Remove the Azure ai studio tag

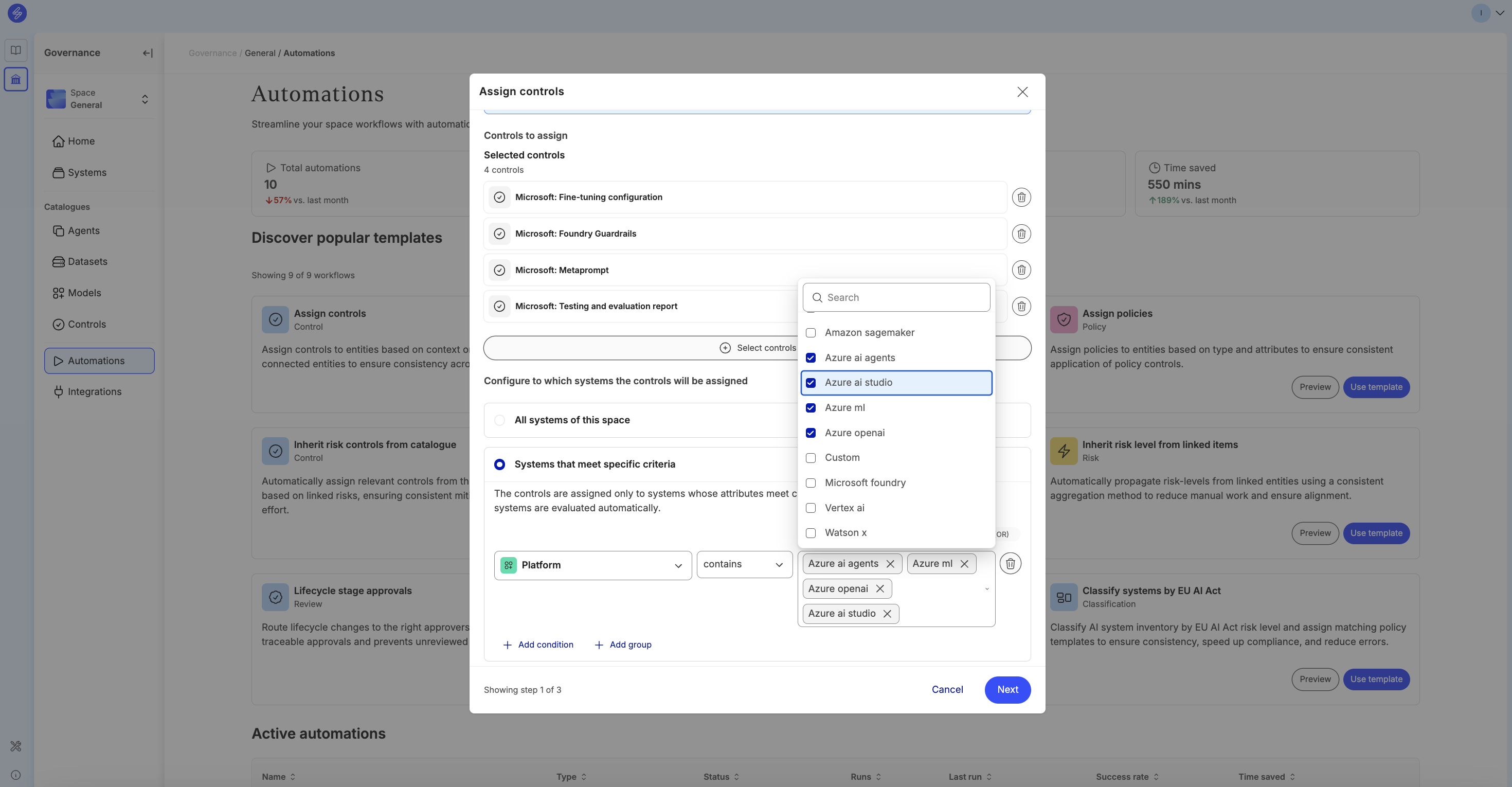(x=888, y=614)
